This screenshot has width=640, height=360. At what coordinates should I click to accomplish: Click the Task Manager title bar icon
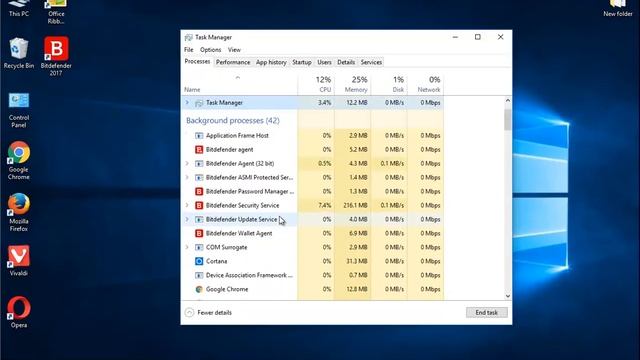click(188, 37)
